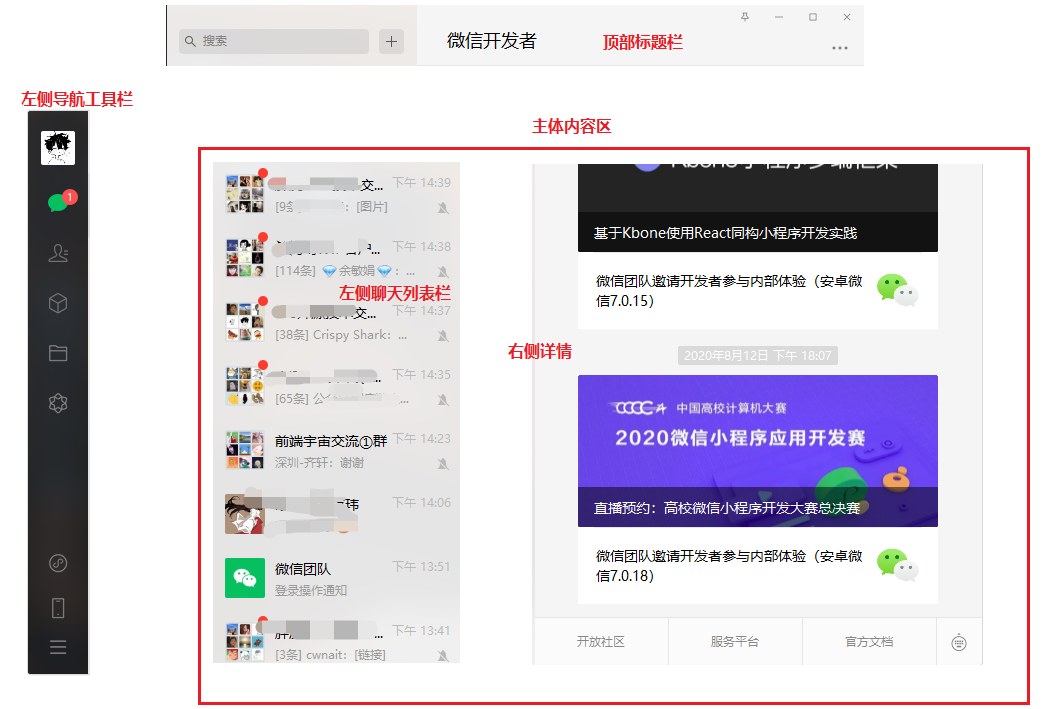Open the chat showing [114条] unread
1049x709 pixels.
pyautogui.click(x=337, y=258)
